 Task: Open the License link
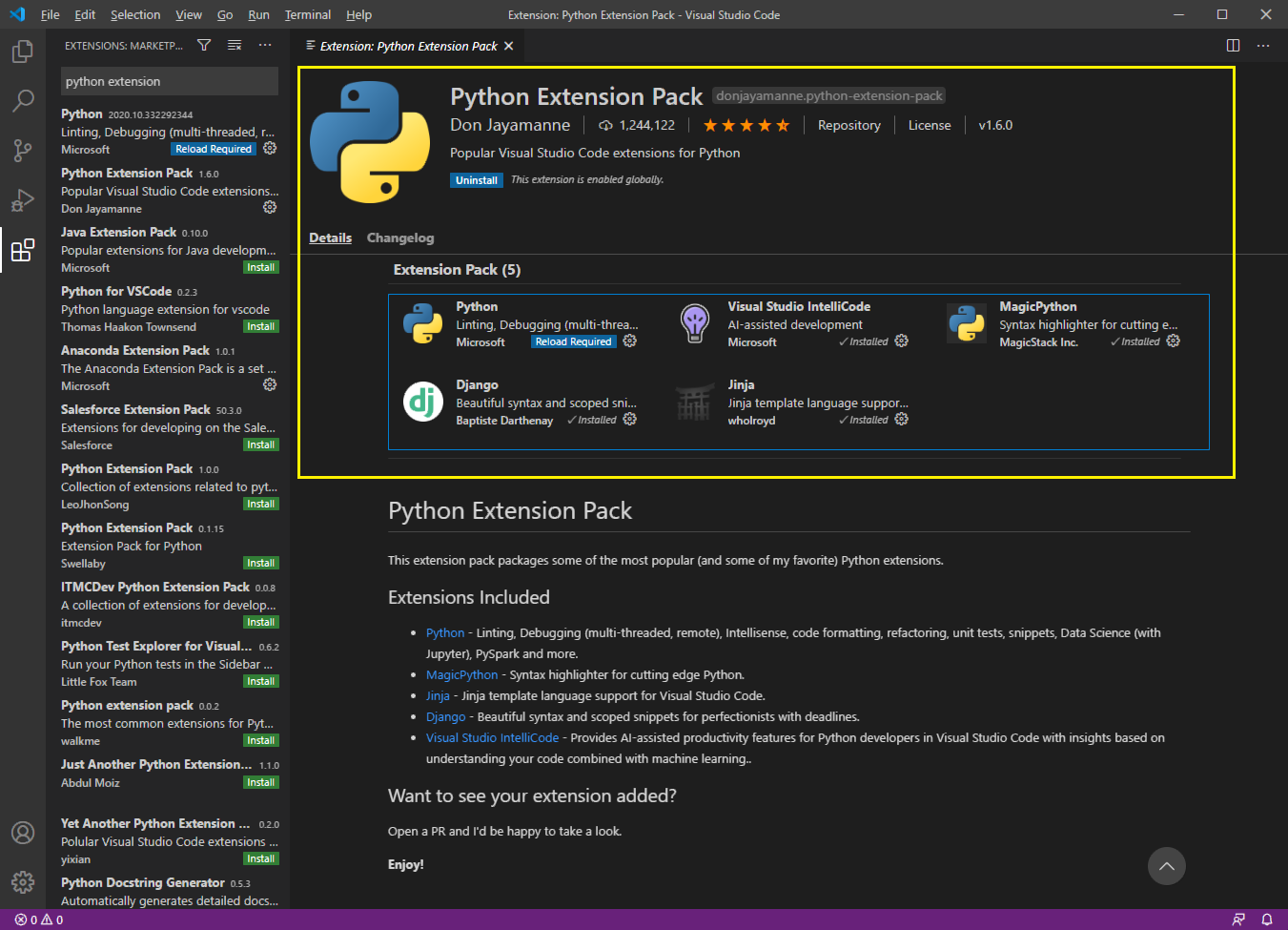(930, 125)
